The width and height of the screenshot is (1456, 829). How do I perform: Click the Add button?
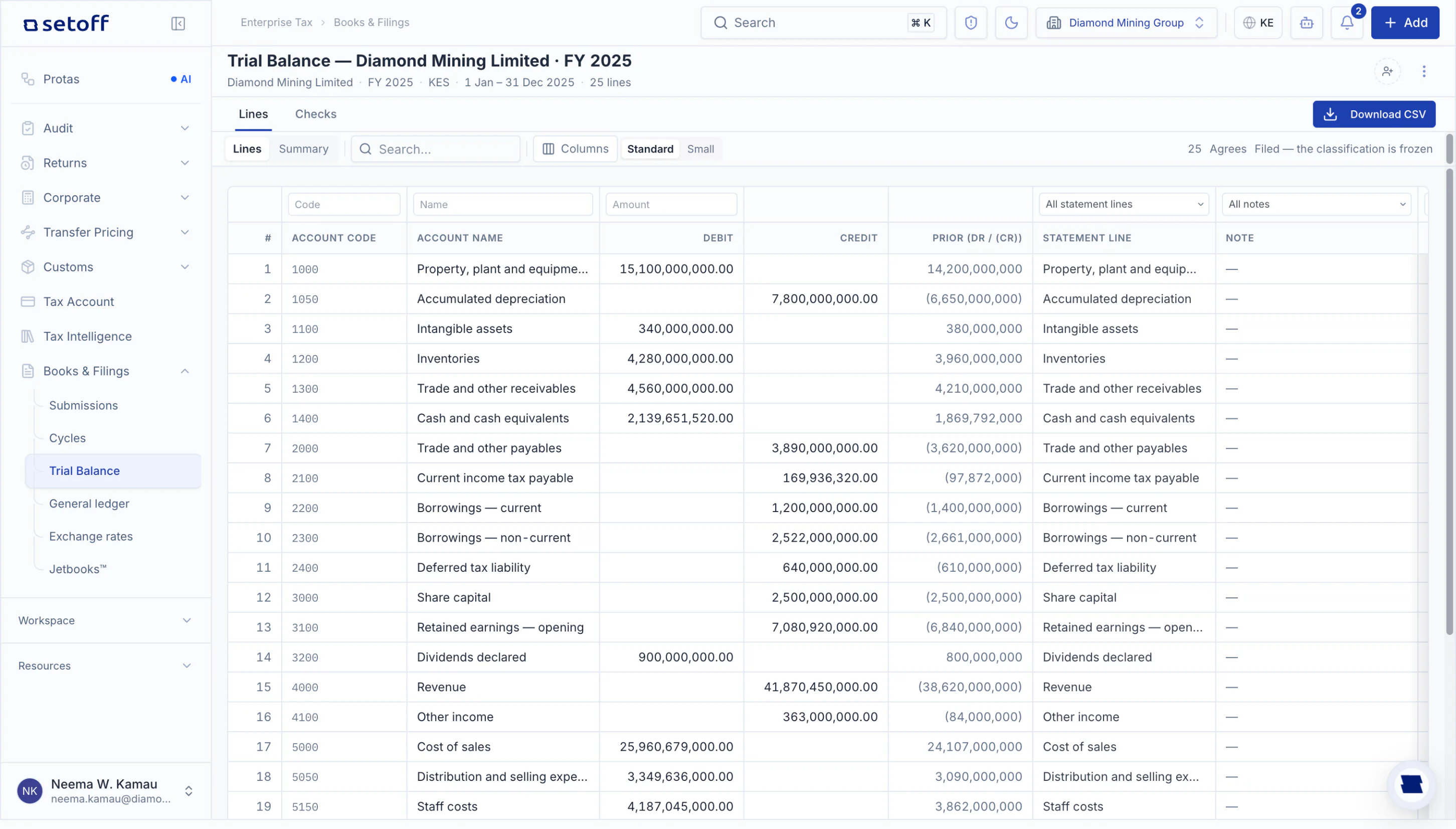[x=1404, y=23]
